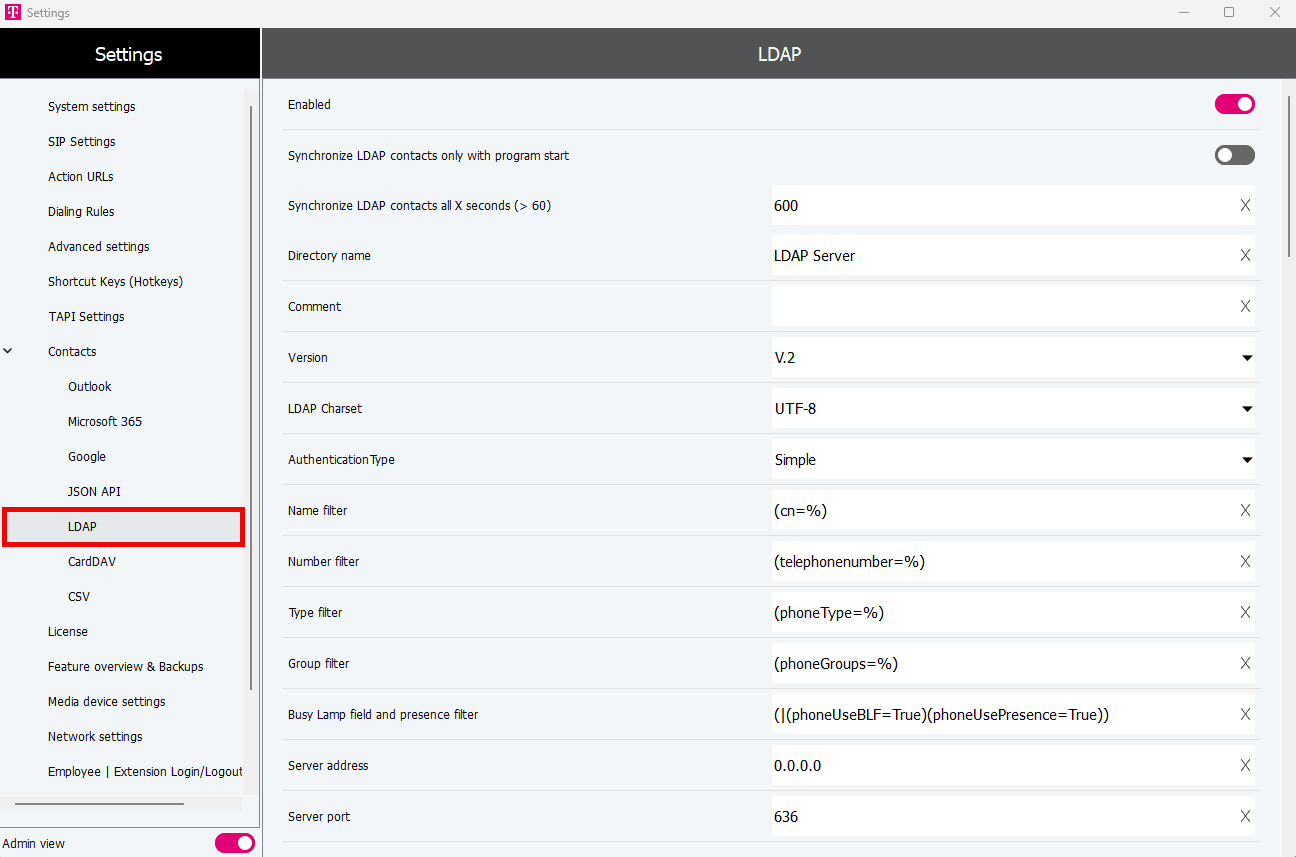Viewport: 1296px width, 857px height.
Task: Click into the Comment input field
Action: pos(1000,307)
